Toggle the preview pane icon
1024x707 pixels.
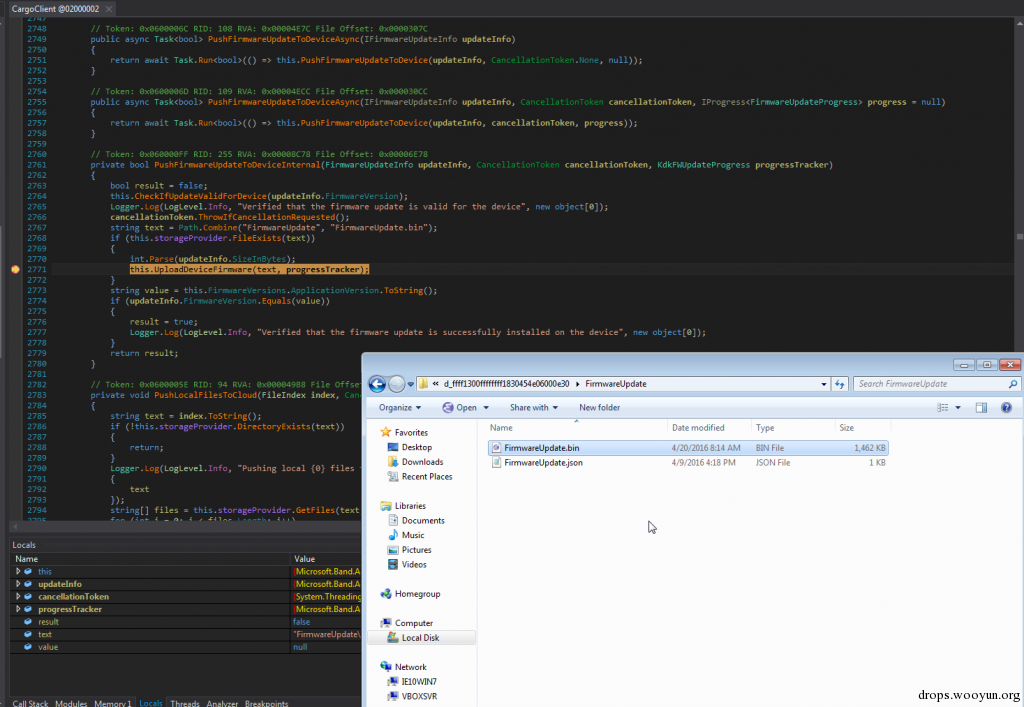[981, 408]
